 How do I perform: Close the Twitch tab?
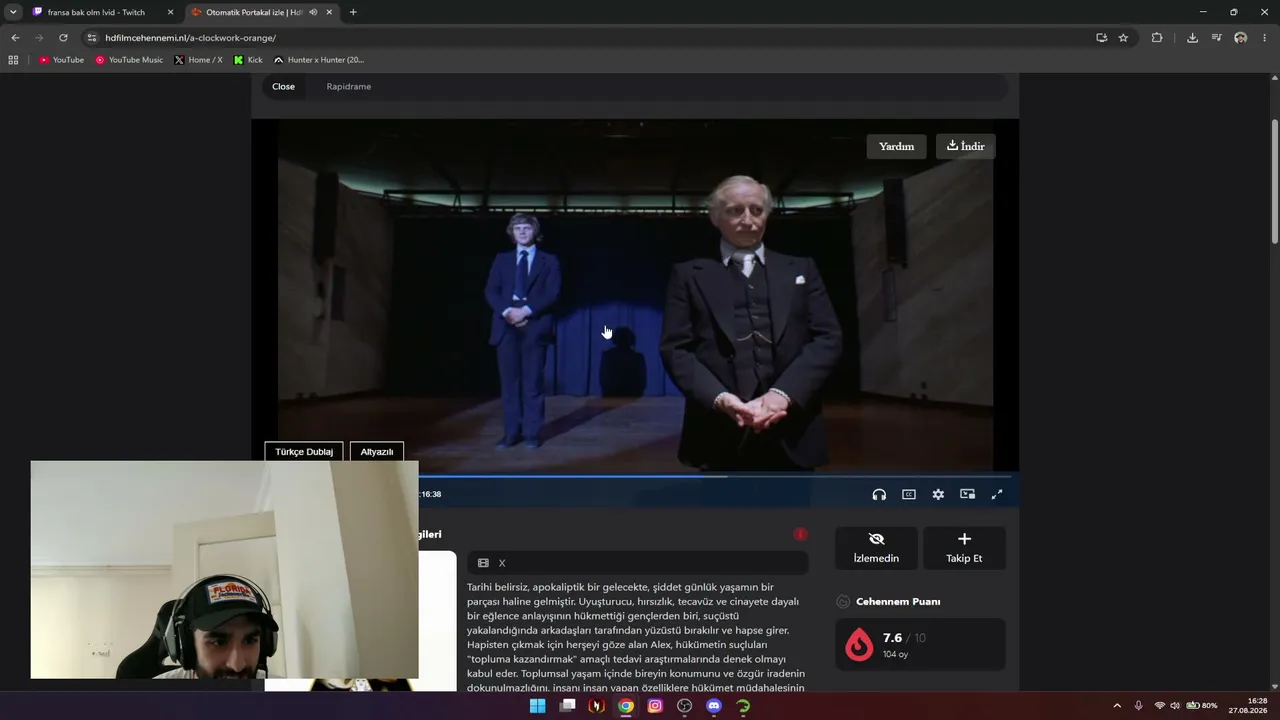[170, 12]
